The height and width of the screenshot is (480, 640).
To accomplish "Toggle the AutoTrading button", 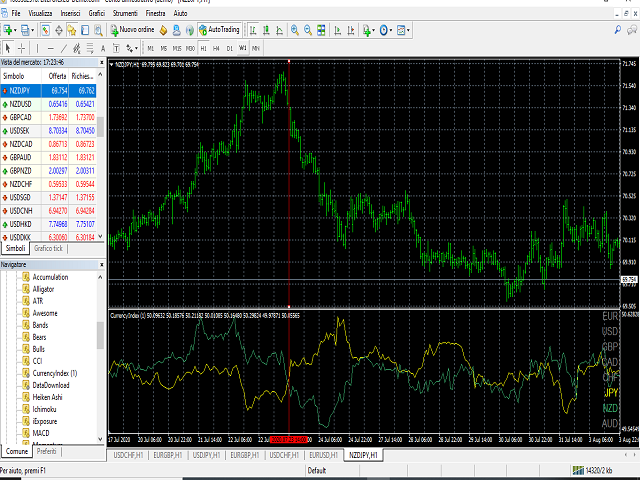I will click(x=222, y=31).
